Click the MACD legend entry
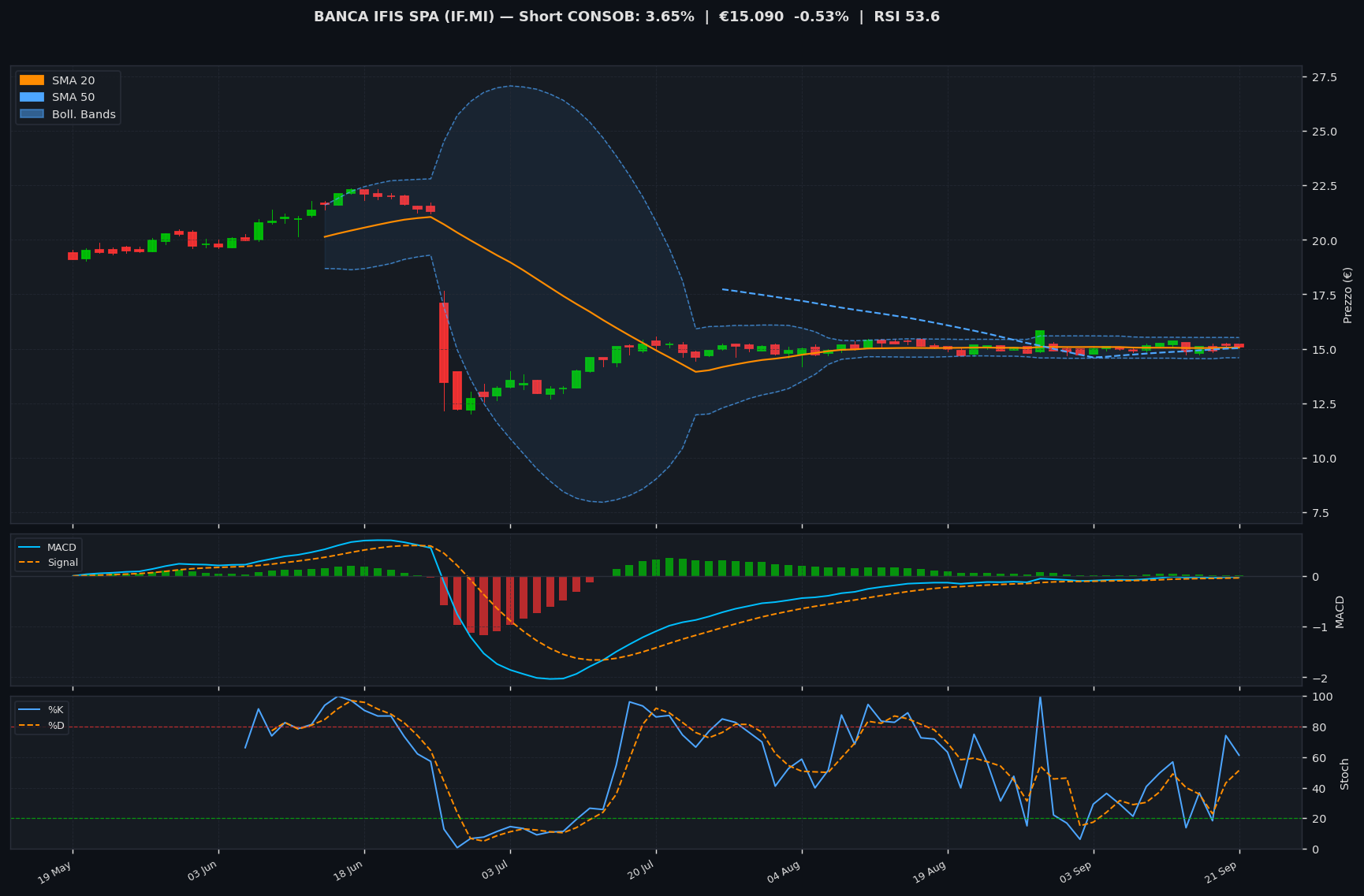Screen dimensions: 1364x896 coord(48,548)
